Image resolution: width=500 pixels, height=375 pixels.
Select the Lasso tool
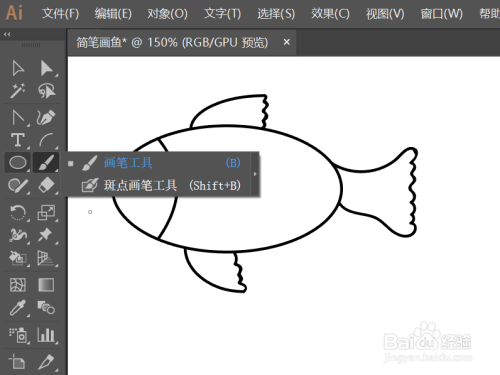[46, 91]
